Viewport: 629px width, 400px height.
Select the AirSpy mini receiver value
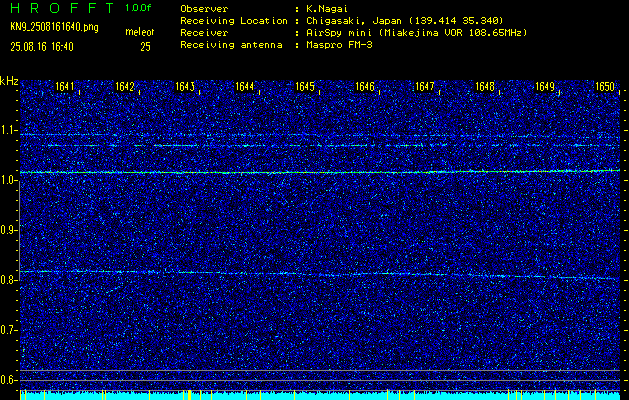[x=416, y=32]
